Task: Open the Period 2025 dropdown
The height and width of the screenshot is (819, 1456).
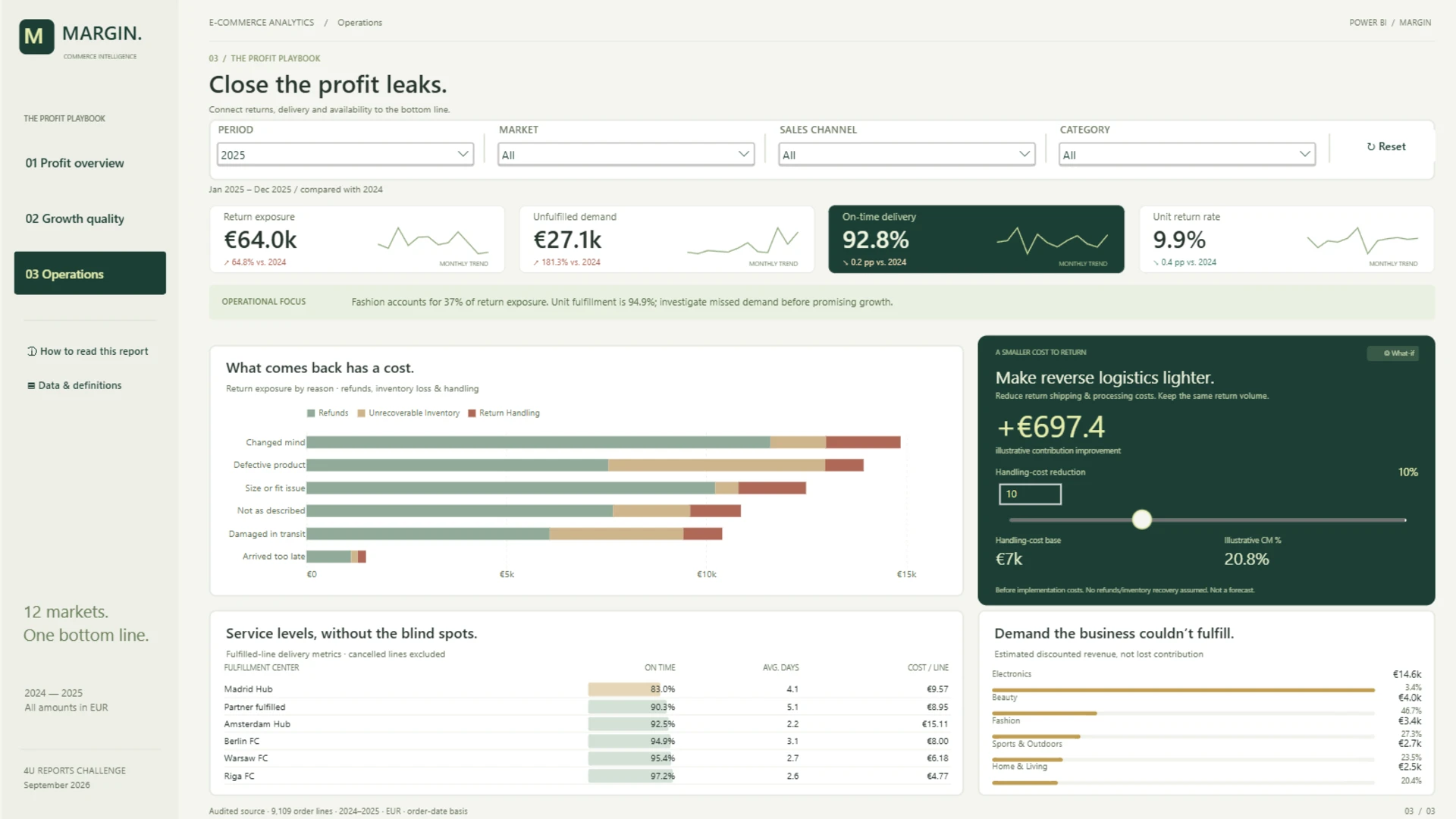Action: click(345, 155)
